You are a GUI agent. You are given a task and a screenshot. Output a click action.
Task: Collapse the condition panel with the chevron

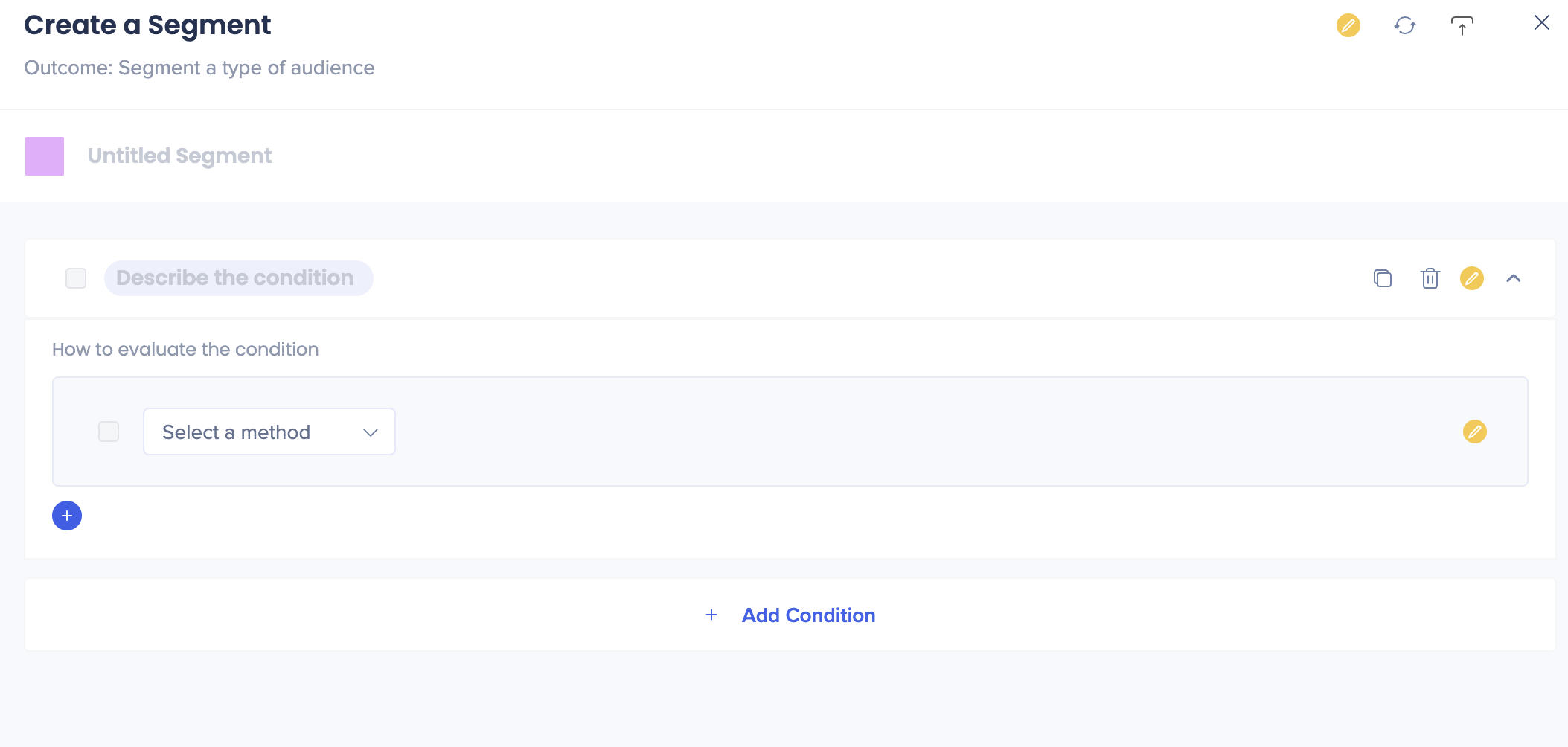click(x=1513, y=278)
